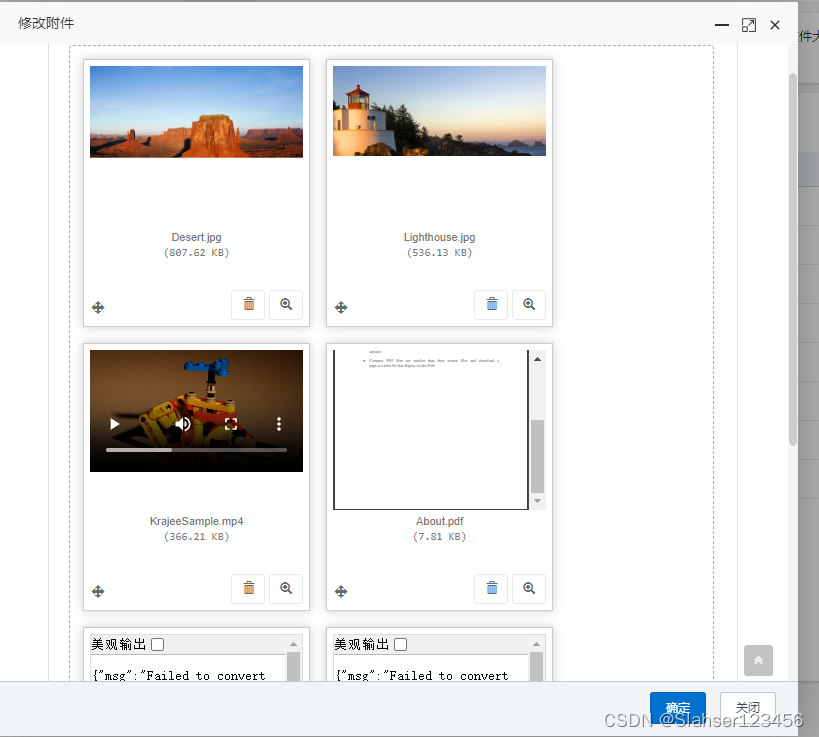Click the About.pdf document preview
The height and width of the screenshot is (737, 819).
click(x=431, y=429)
